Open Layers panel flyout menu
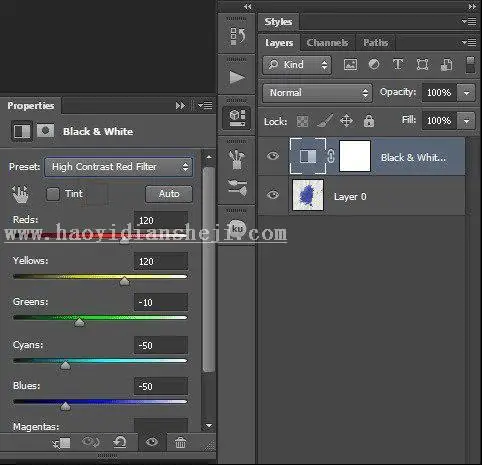Viewport: 482px width, 465px height. pyautogui.click(x=469, y=43)
